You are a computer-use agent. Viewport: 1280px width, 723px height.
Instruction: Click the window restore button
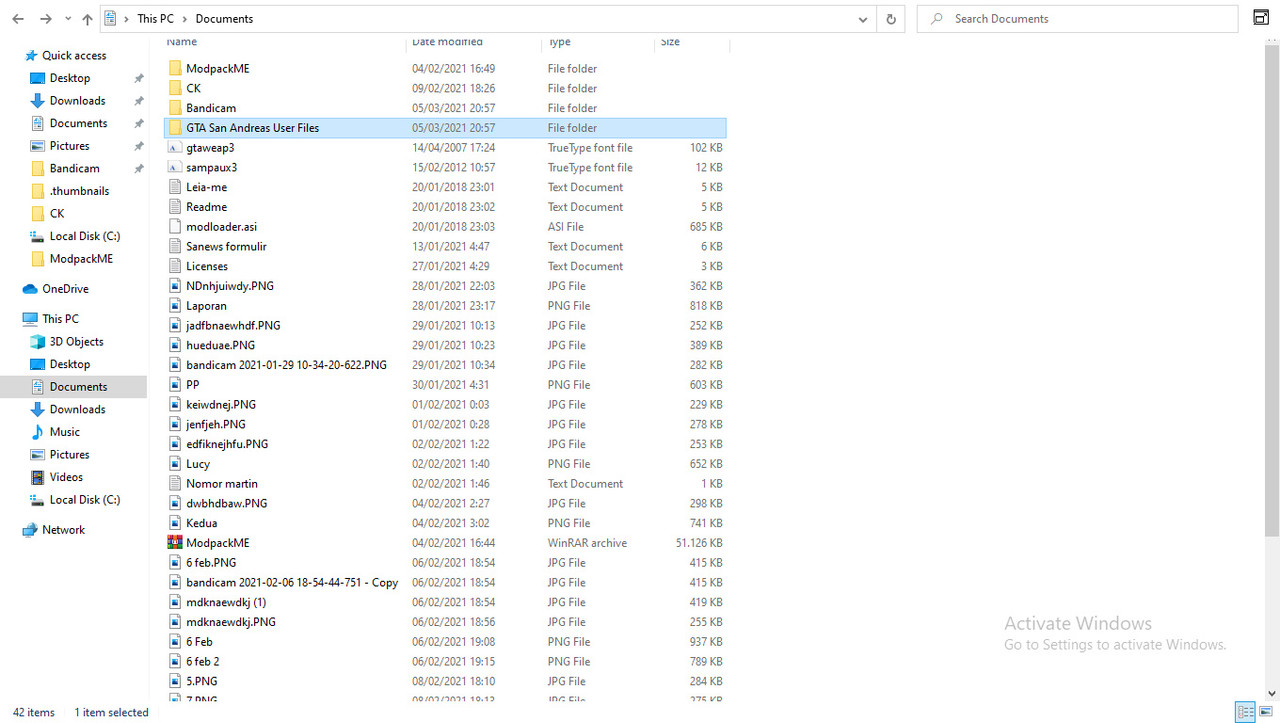(x=1261, y=17)
